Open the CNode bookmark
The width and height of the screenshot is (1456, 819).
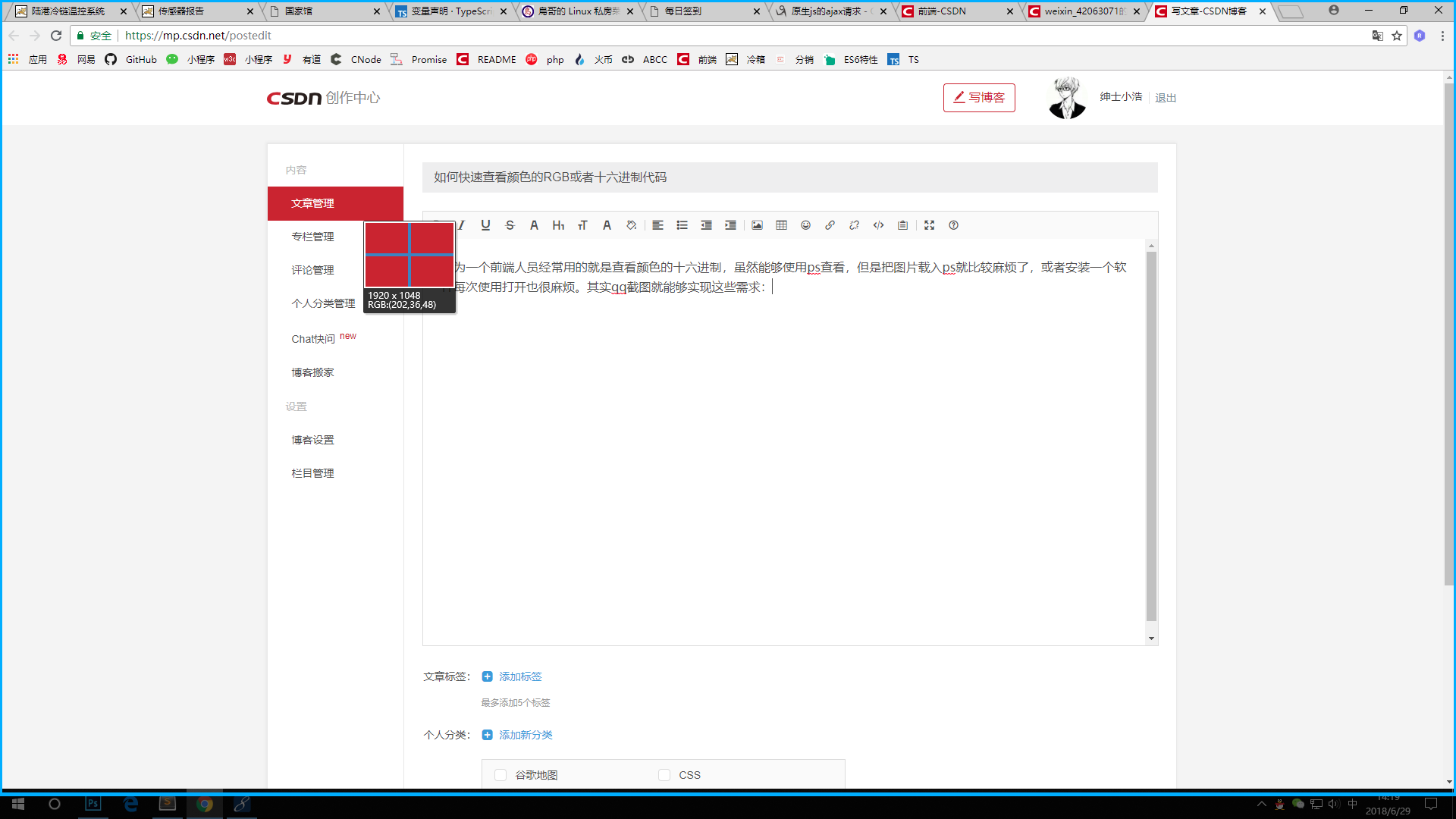tap(356, 60)
